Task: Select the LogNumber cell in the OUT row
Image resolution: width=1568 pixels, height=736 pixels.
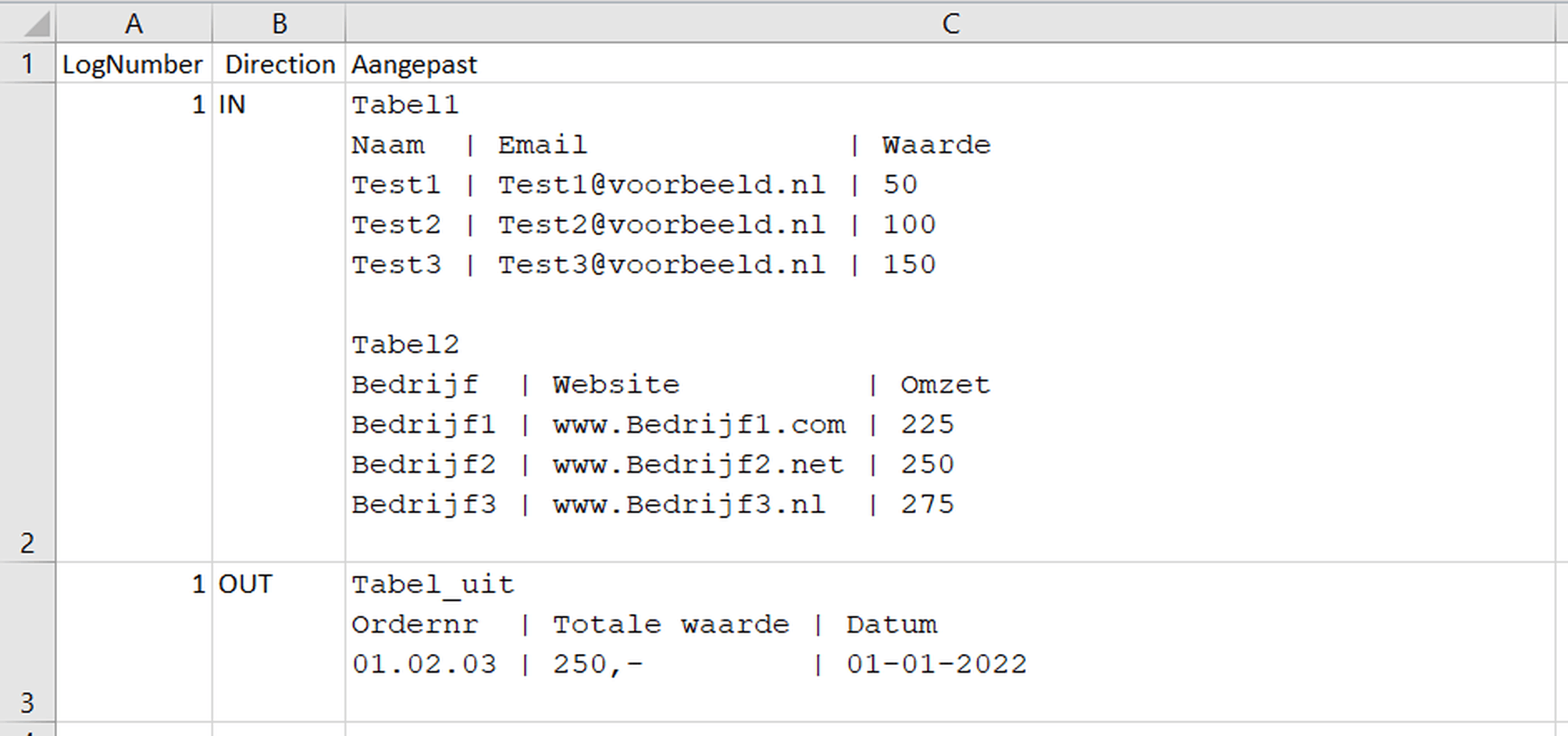Action: 134,641
